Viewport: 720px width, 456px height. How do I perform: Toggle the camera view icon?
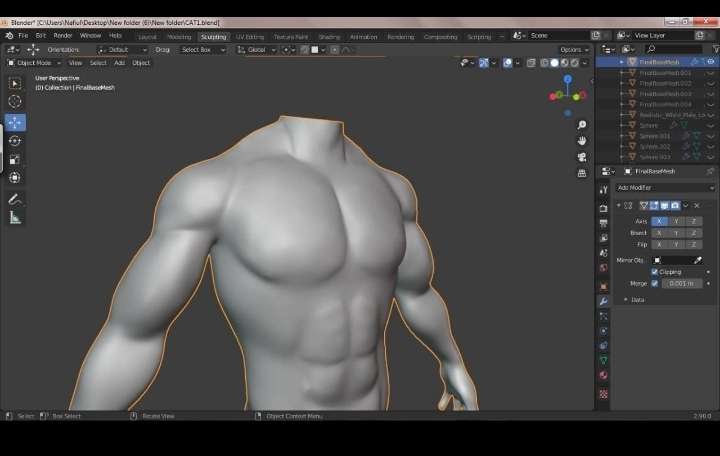pos(582,157)
